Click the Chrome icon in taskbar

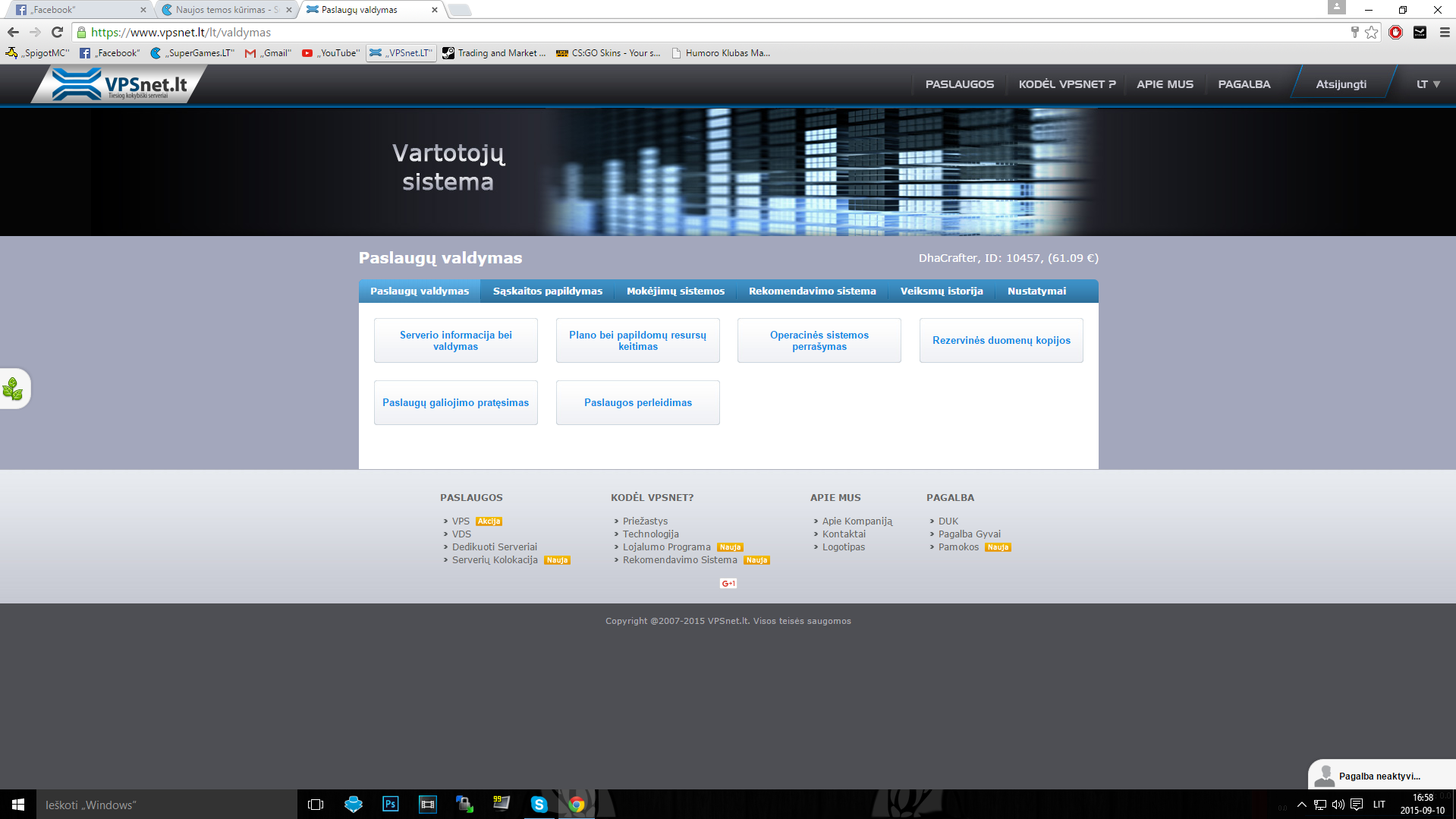(577, 805)
